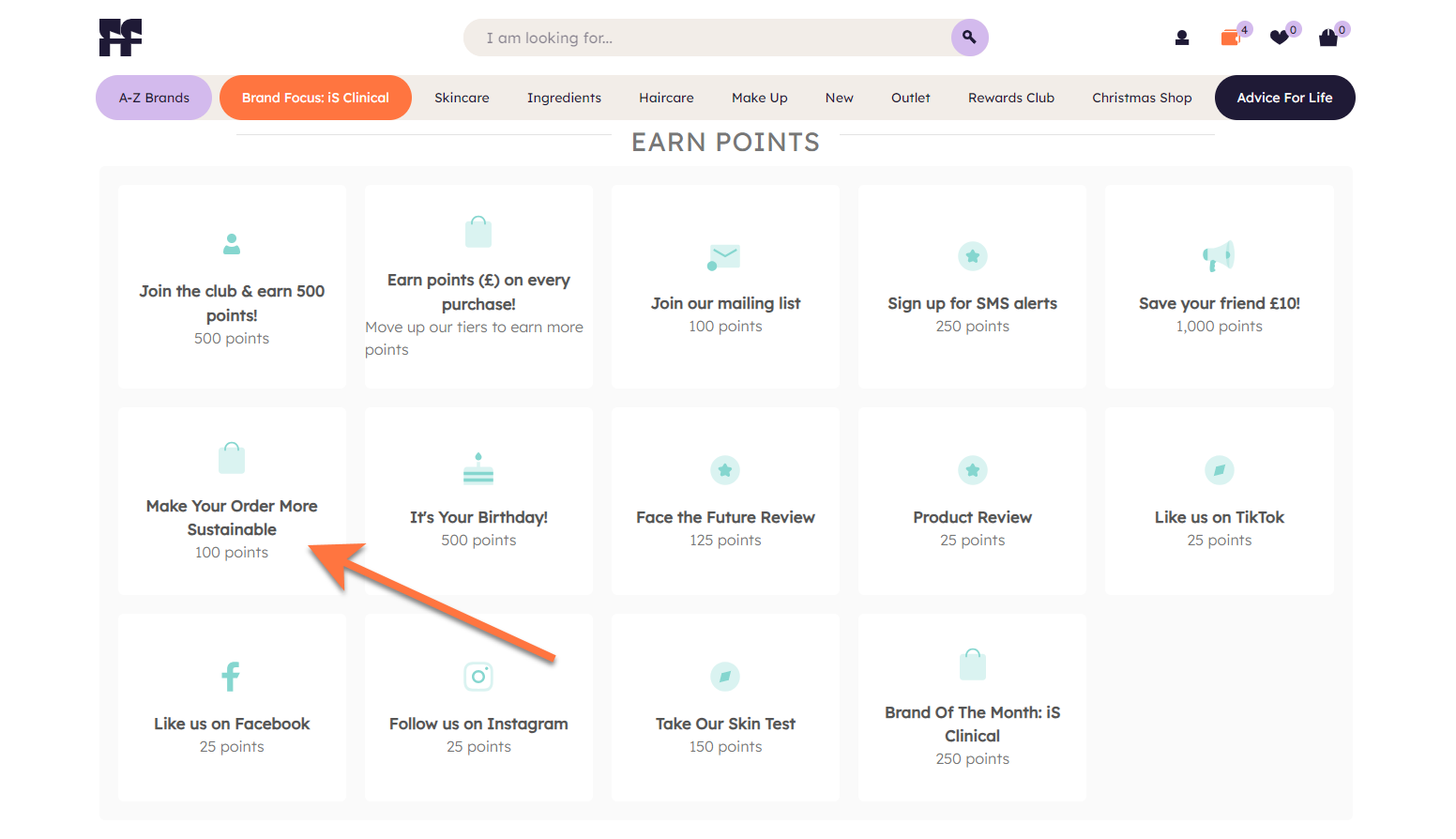The width and height of the screenshot is (1456, 839).
Task: Open the Take Our Skin Test card
Action: tap(725, 724)
